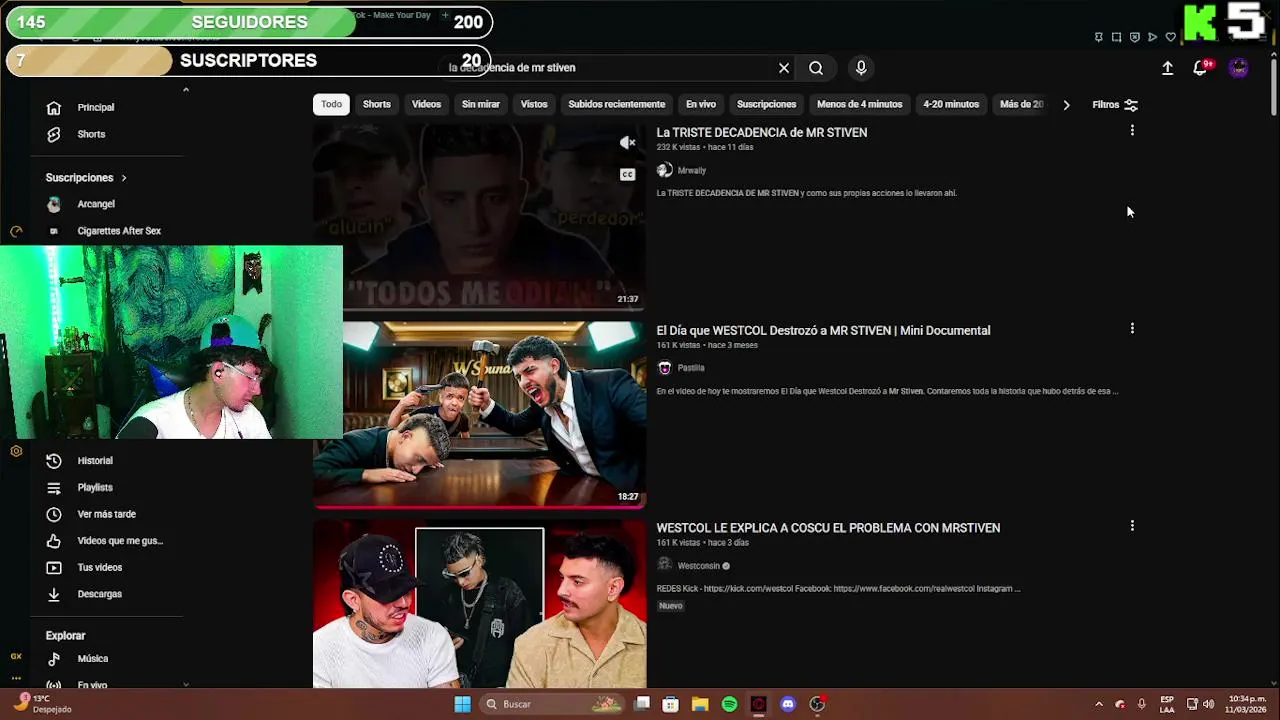This screenshot has height=720, width=1280.
Task: Open the Principal home icon in the sidebar
Action: pos(54,107)
